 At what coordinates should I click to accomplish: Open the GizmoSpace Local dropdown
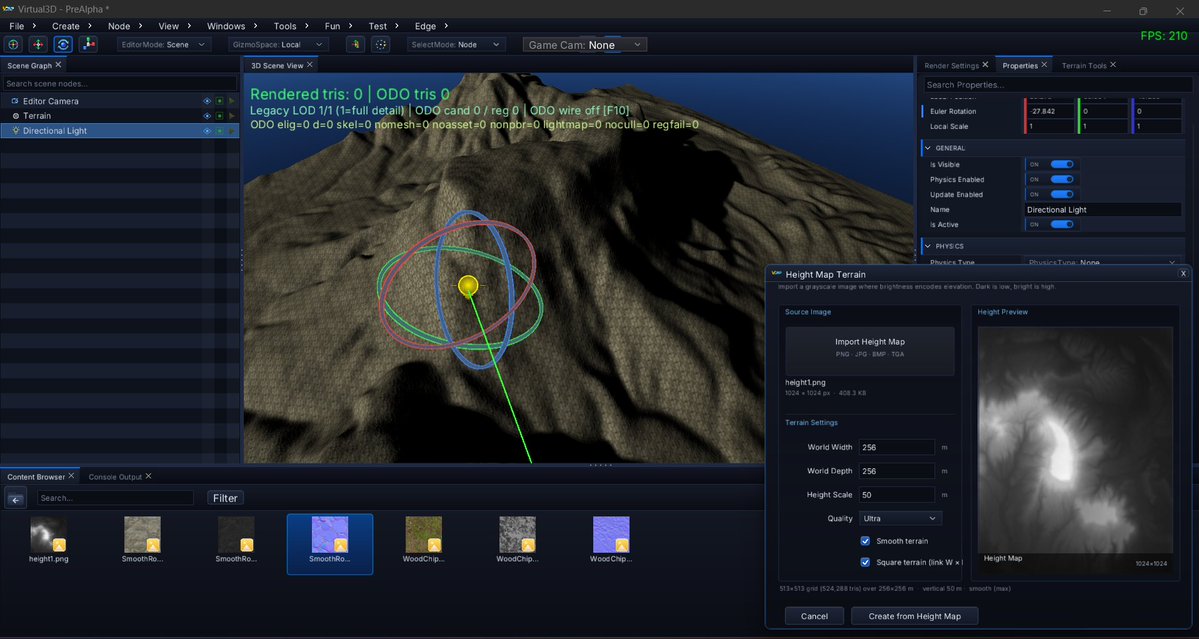tap(278, 44)
